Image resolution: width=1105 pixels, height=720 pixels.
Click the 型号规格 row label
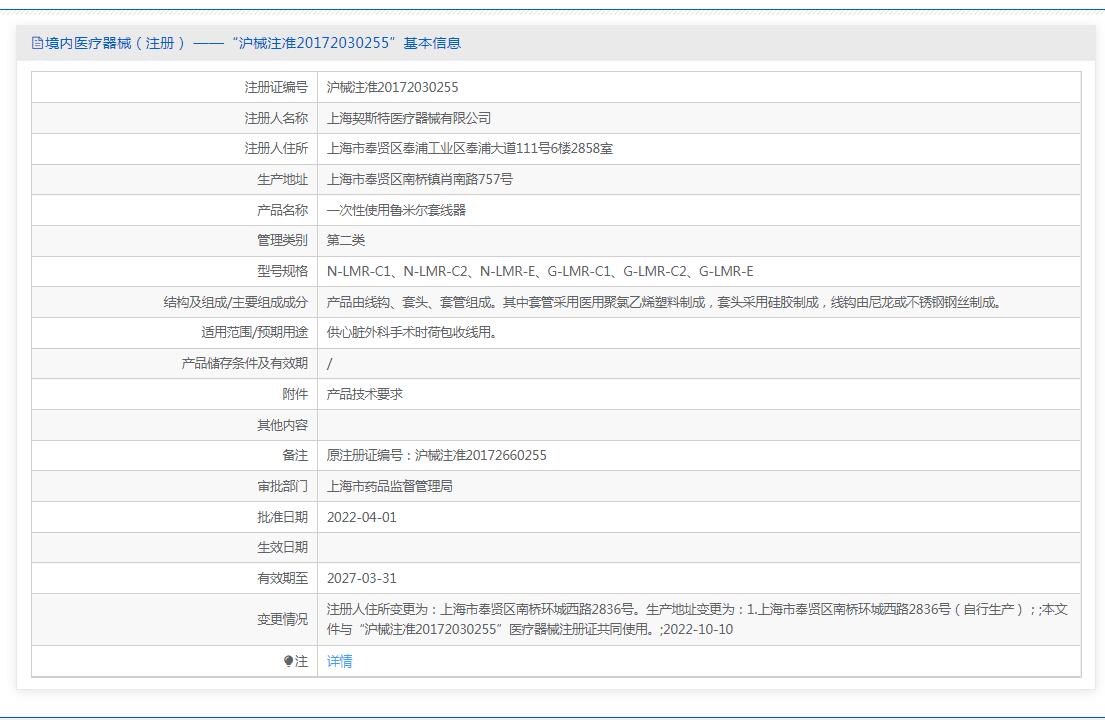coord(282,272)
